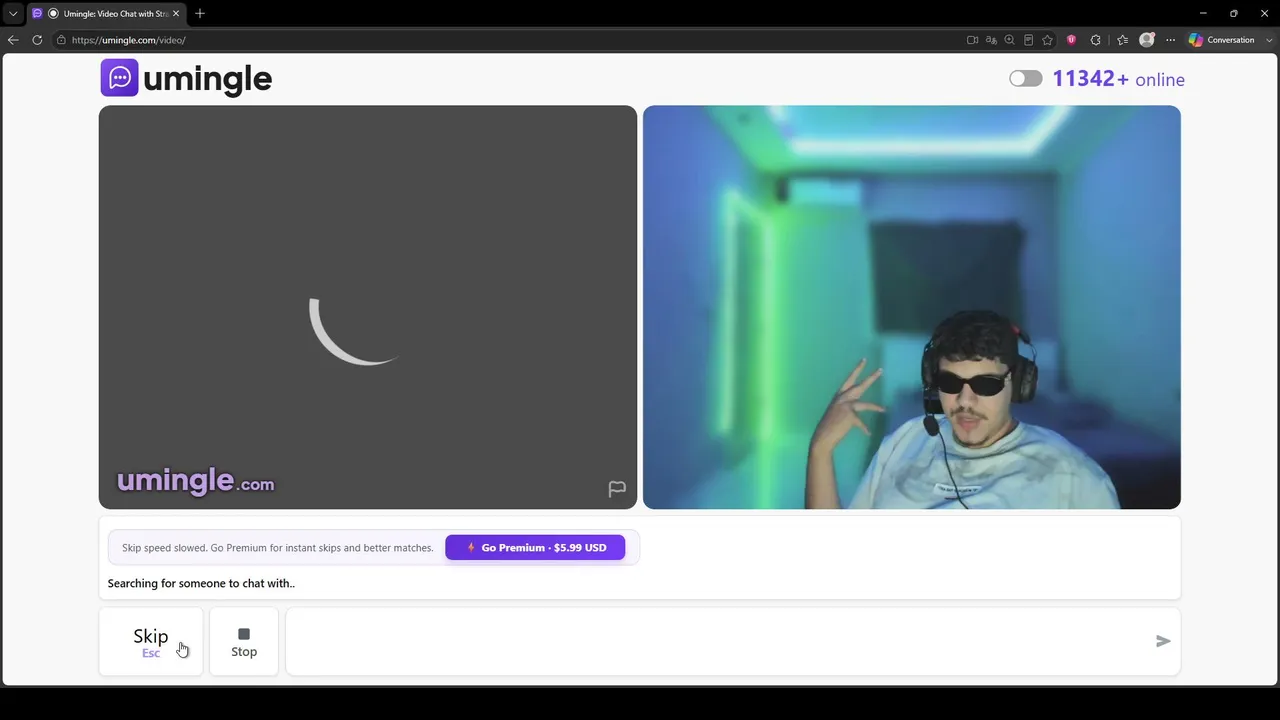Go back with the browser back arrow
The image size is (1280, 720).
[x=13, y=40]
